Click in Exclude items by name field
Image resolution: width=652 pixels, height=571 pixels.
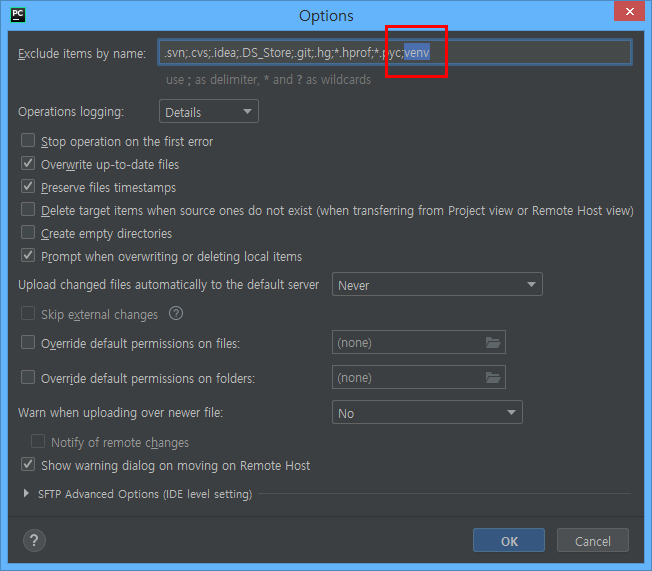click(395, 53)
